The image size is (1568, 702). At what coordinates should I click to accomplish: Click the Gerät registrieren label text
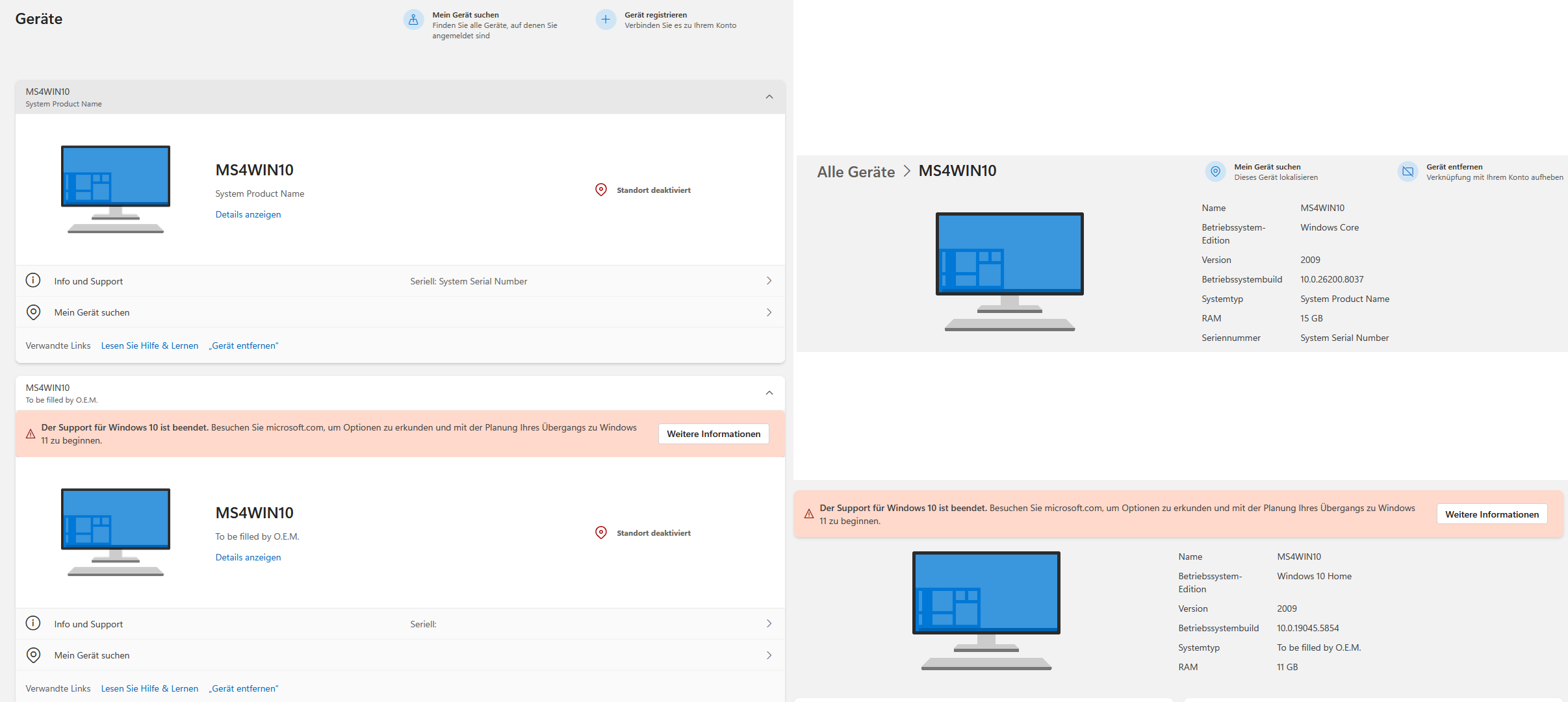[656, 15]
